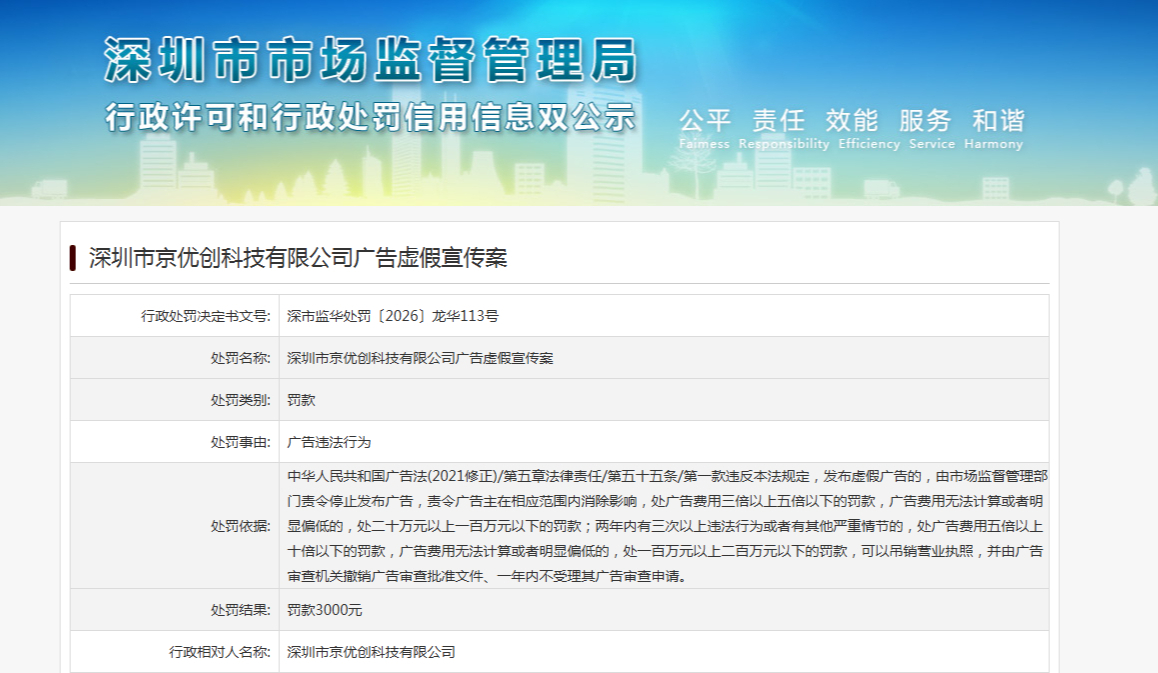Viewport: 1158px width, 673px height.
Task: Click the 处罚依据 legal basis paragraph
Action: (667, 526)
